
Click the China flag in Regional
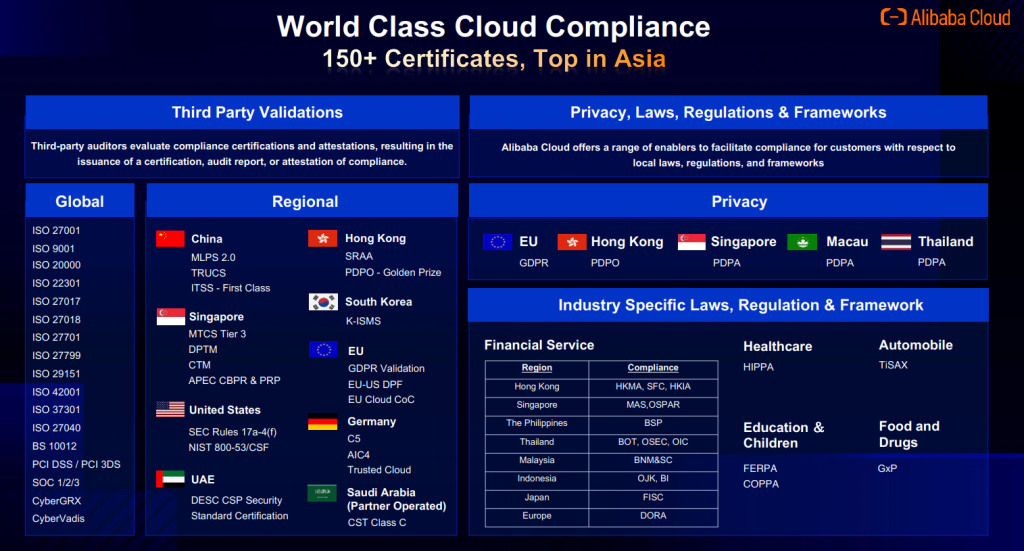coord(170,239)
